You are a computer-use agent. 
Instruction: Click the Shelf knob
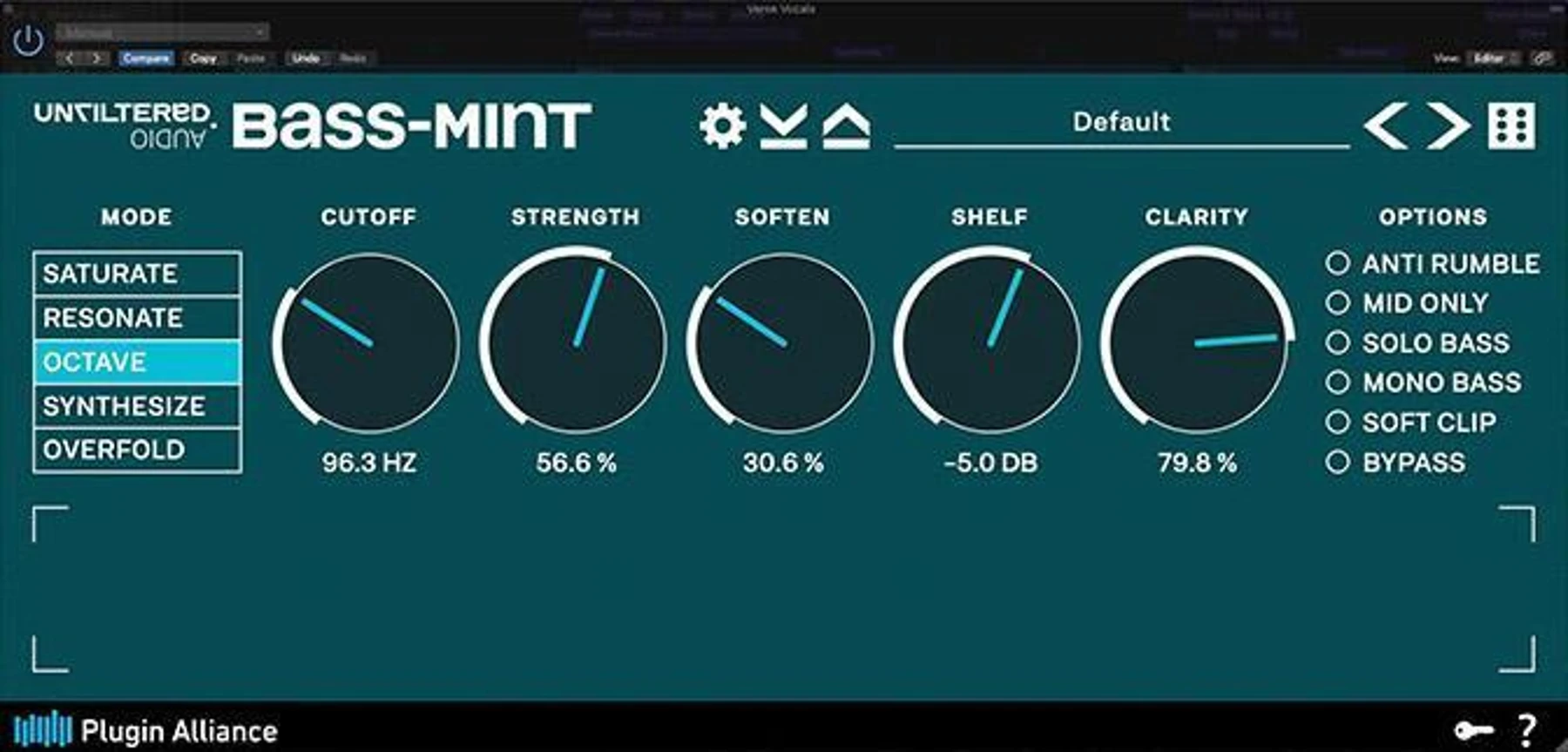point(990,342)
